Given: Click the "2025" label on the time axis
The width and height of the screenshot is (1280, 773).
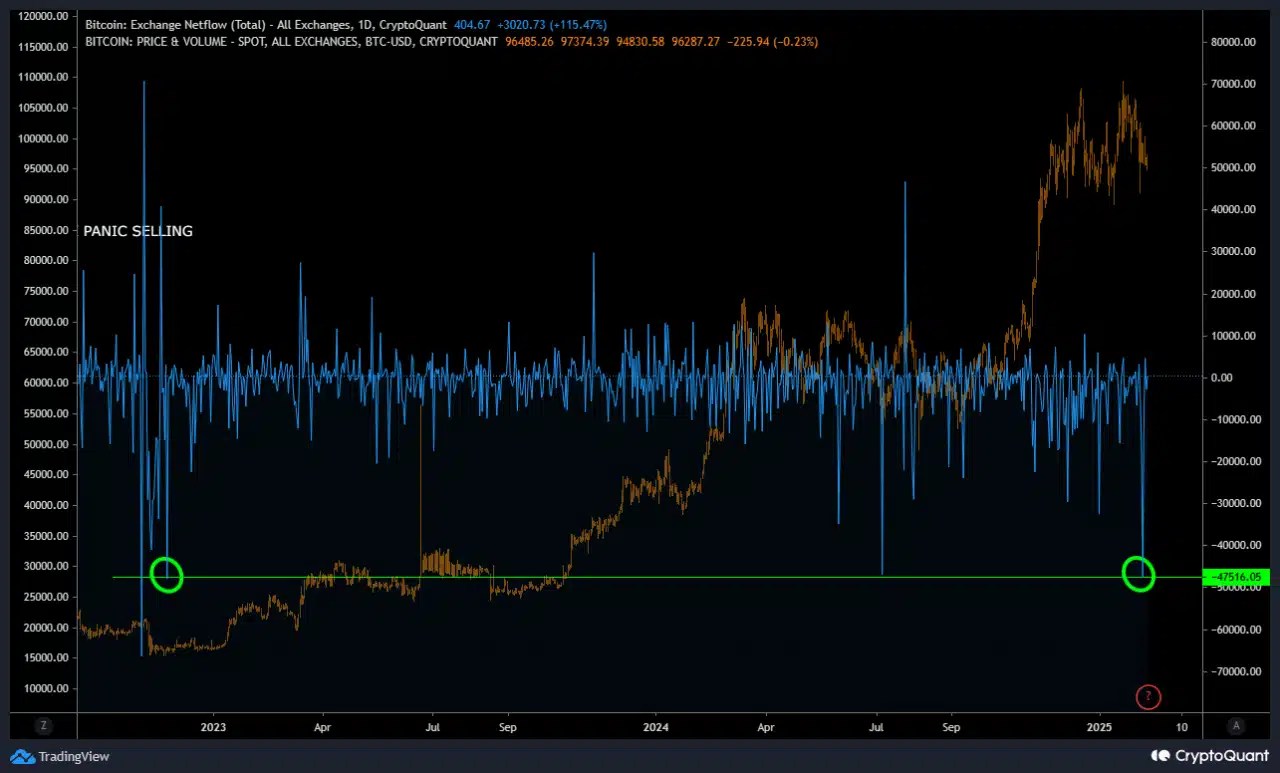Looking at the screenshot, I should pyautogui.click(x=1098, y=727).
